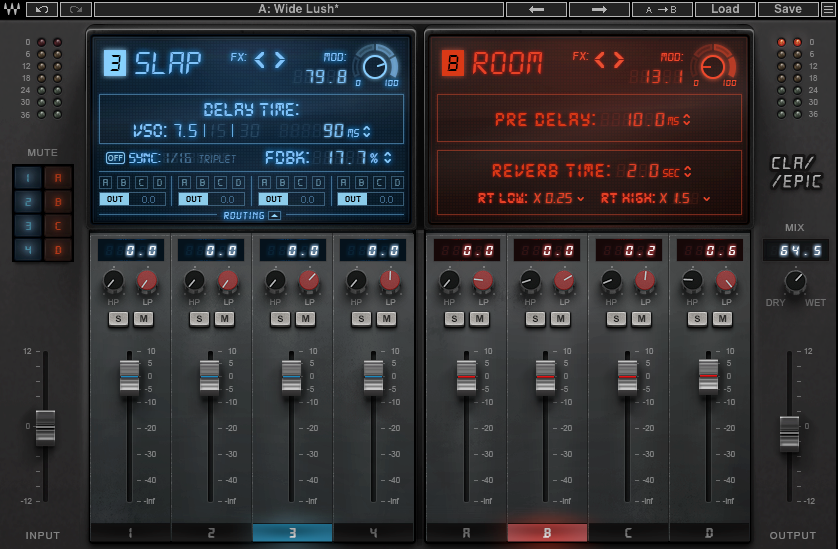Mute delay 1 in MUTE matrix
Screen dimensions: 838x549
pyautogui.click(x=28, y=178)
